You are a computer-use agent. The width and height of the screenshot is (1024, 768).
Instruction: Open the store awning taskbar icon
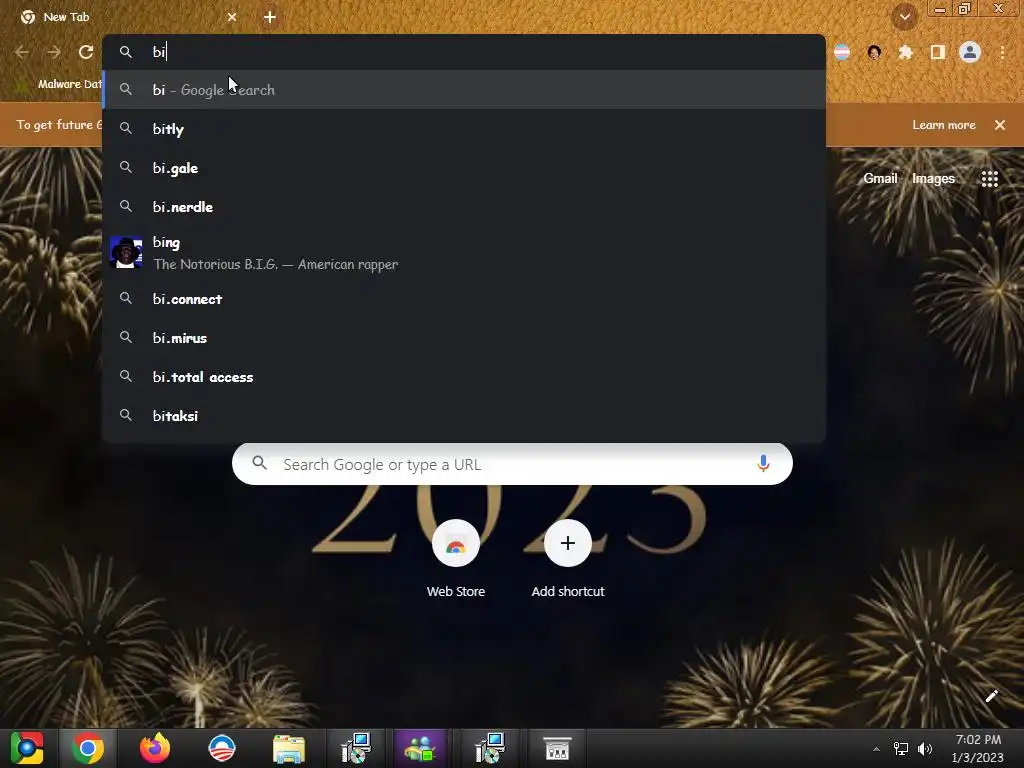(557, 749)
